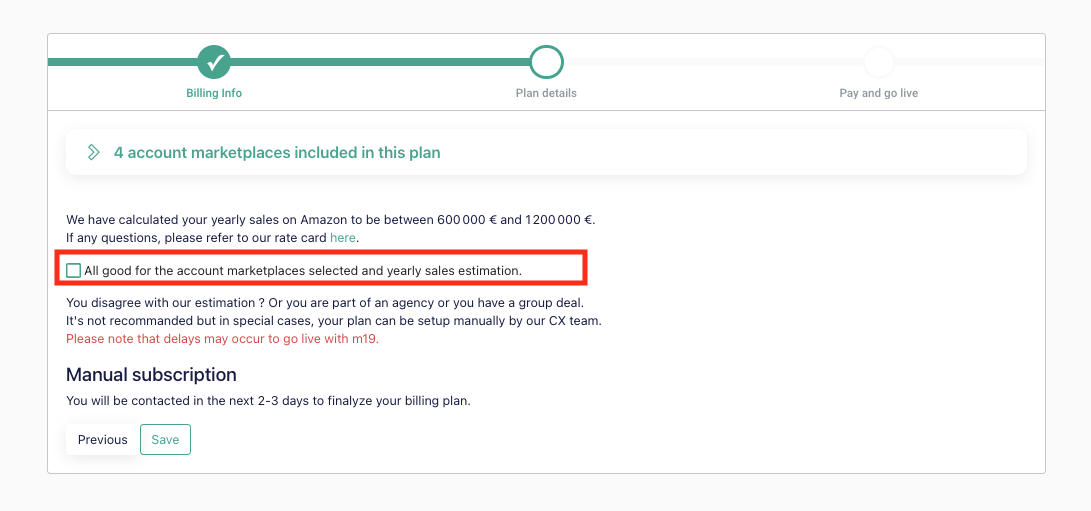Open the Pay and go live step label
This screenshot has height=511, width=1091.
pyautogui.click(x=879, y=93)
